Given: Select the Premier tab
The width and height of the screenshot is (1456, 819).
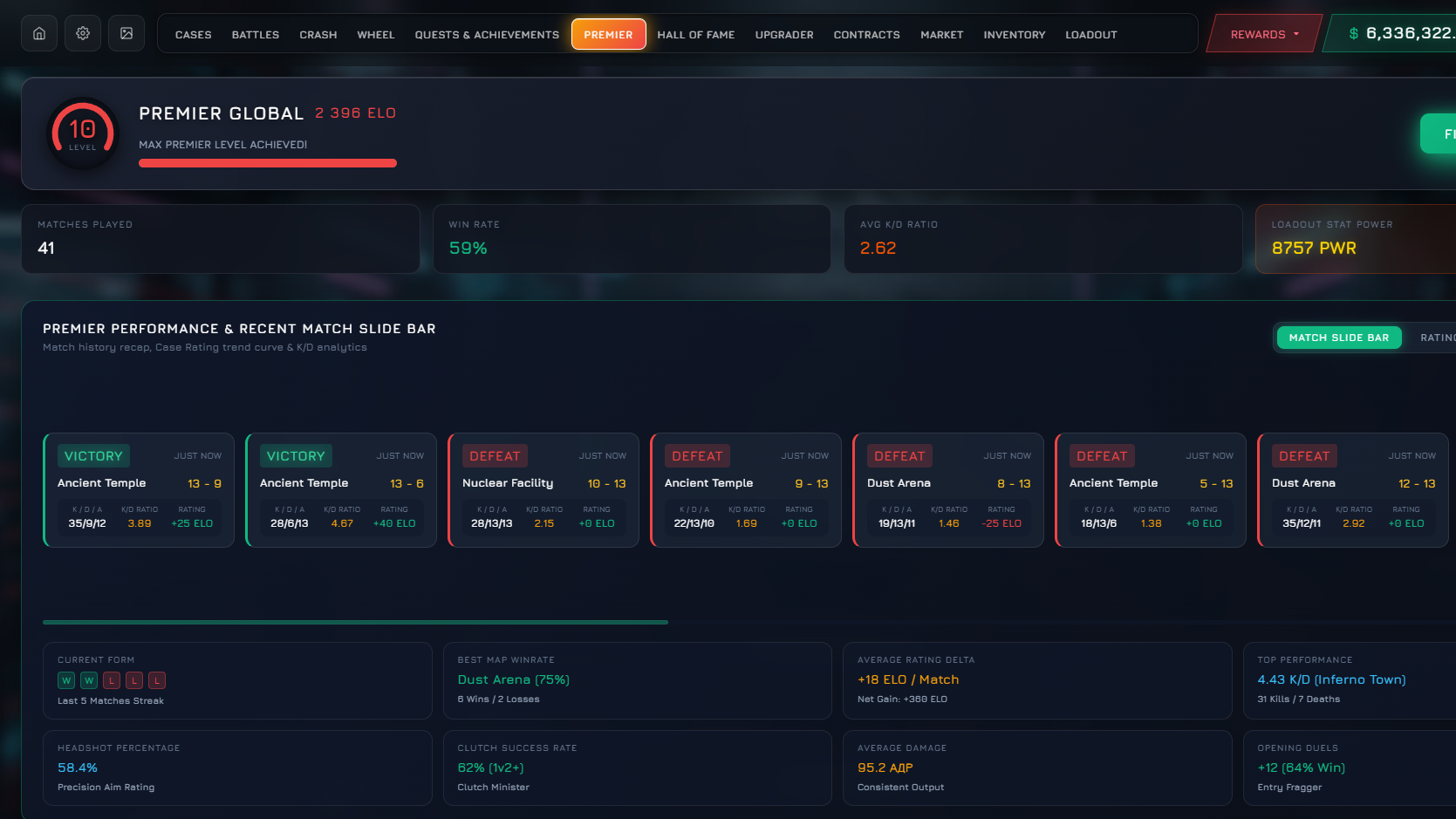Looking at the screenshot, I should 609,34.
